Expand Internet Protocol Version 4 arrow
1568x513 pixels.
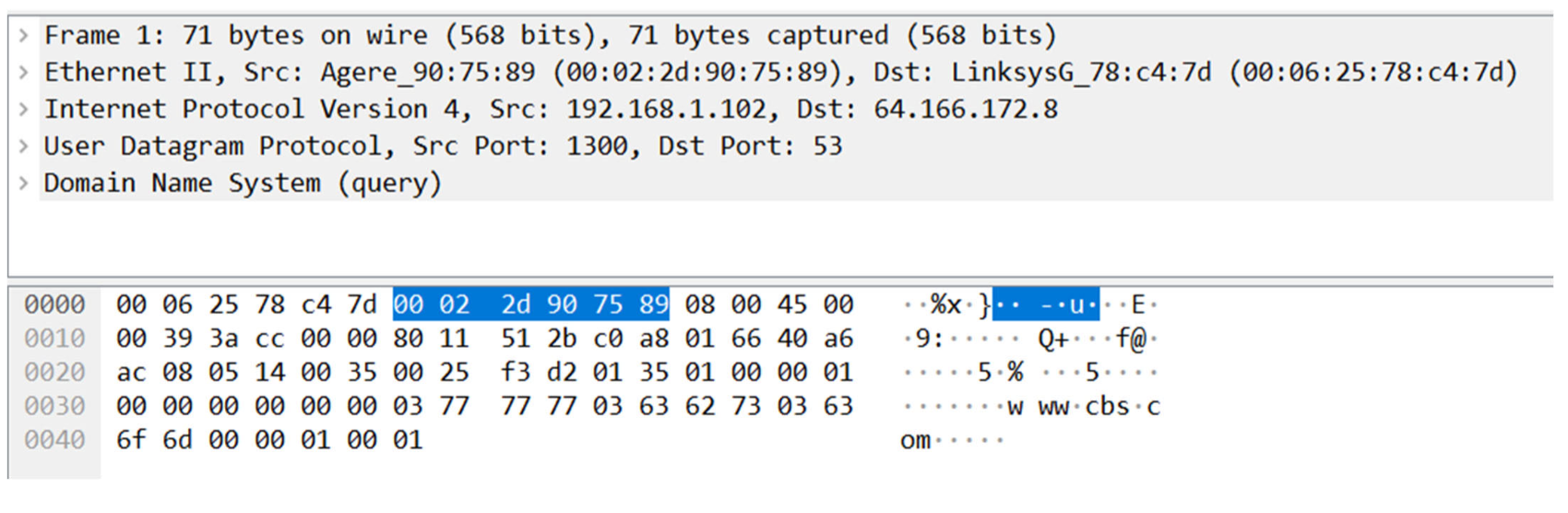(x=24, y=110)
